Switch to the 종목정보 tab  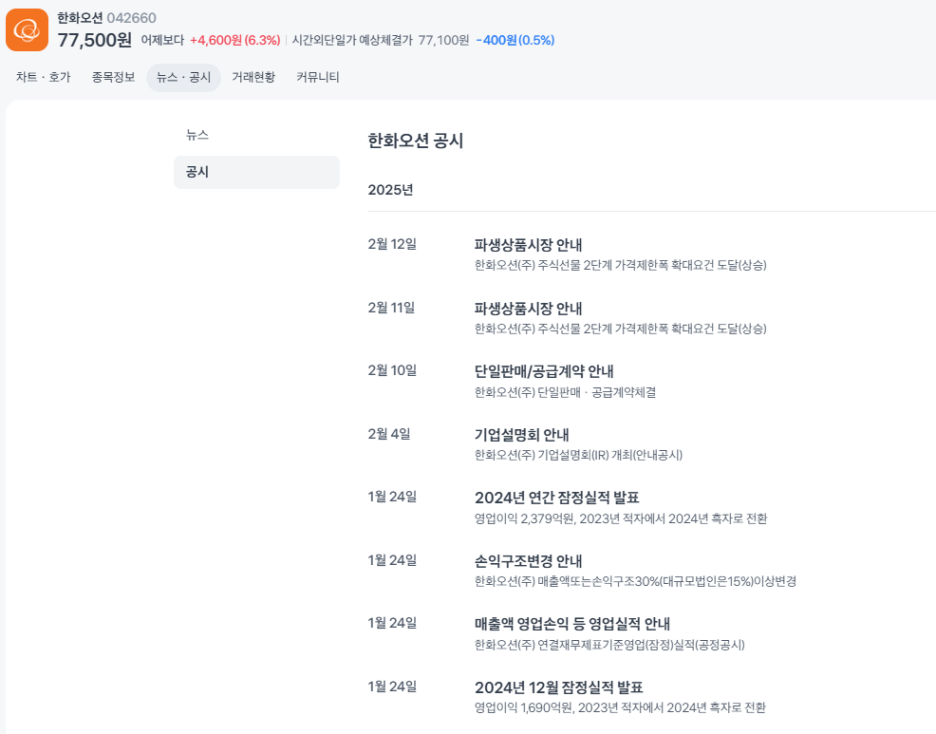(113, 77)
